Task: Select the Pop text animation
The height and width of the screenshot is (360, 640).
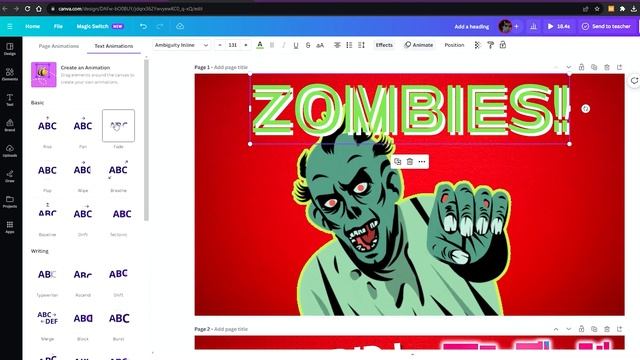Action: click(47, 170)
